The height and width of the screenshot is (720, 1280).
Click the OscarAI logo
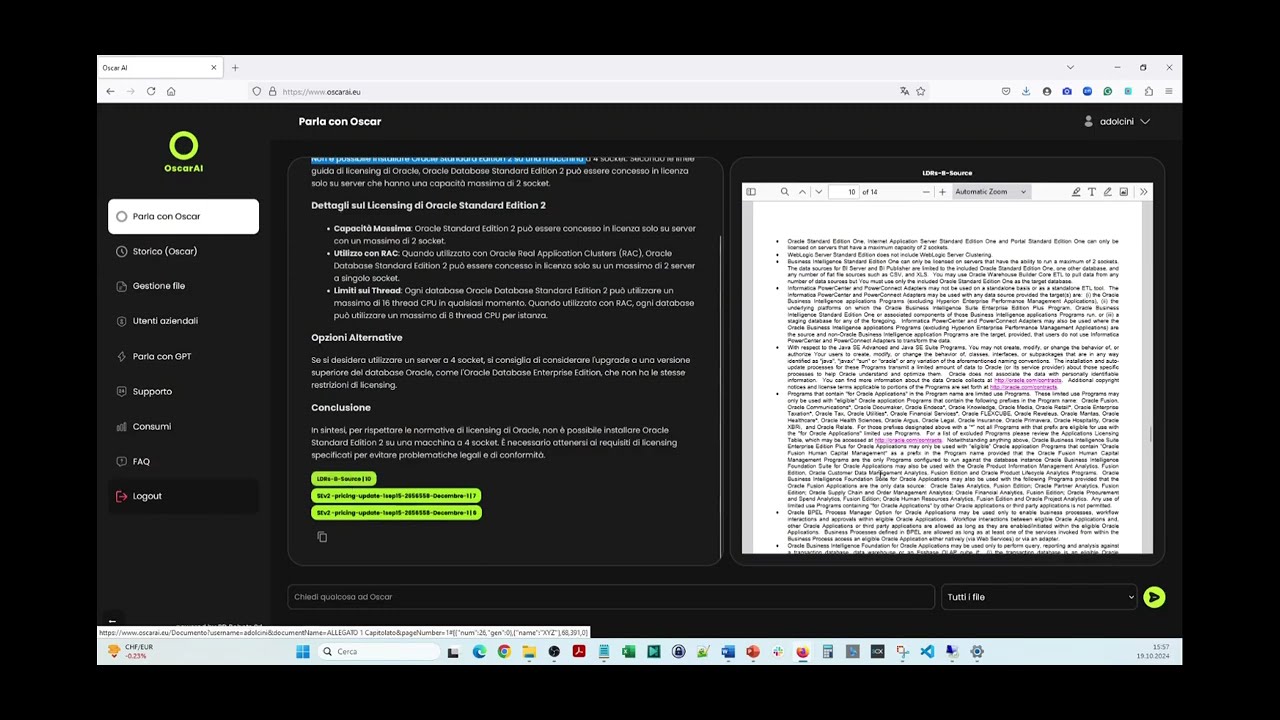(183, 153)
